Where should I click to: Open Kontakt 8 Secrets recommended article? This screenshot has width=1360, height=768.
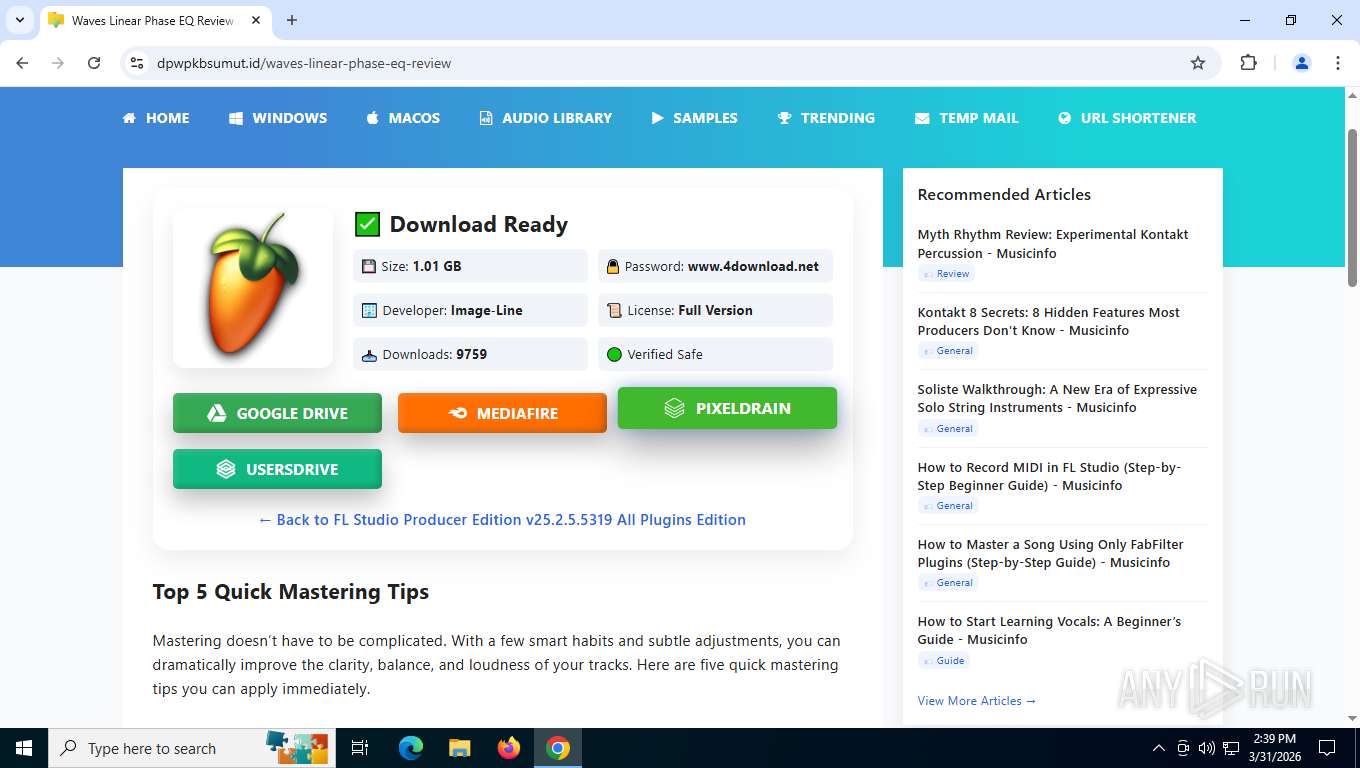(1048, 321)
